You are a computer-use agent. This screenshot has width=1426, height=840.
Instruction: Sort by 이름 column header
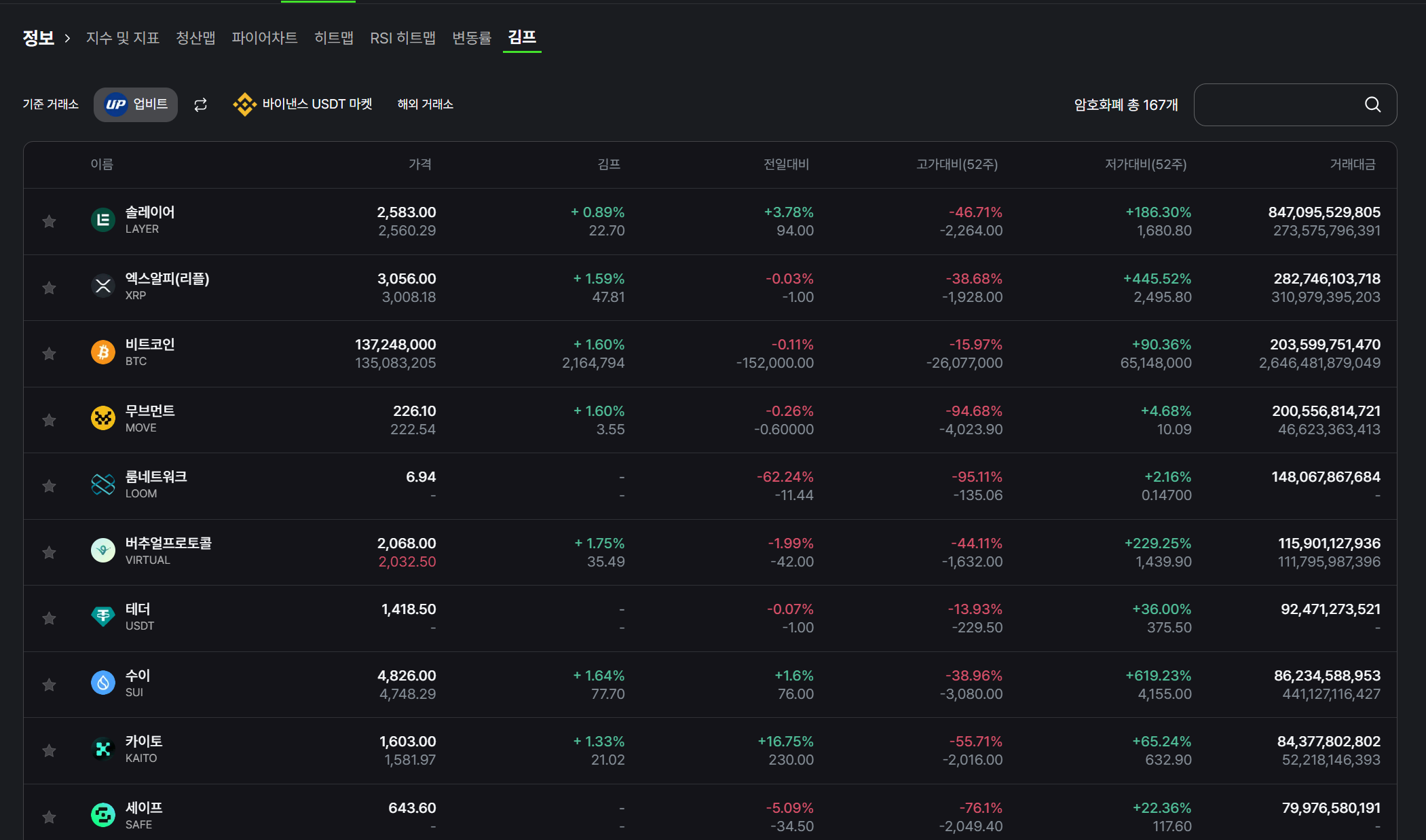tap(102, 164)
